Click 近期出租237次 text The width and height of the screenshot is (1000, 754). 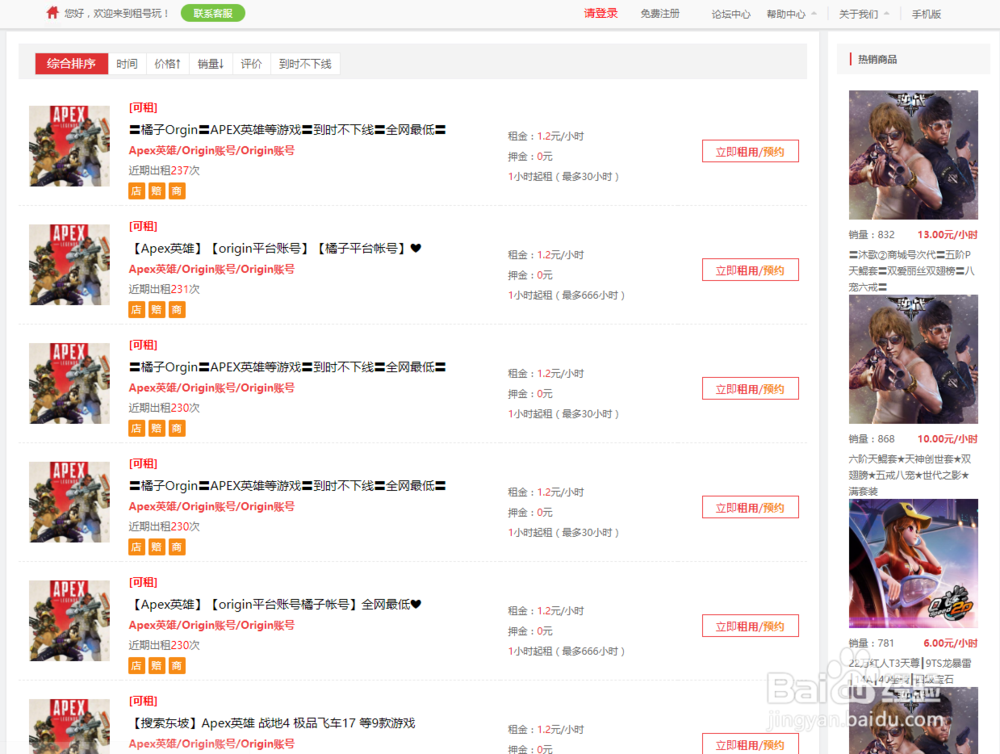pyautogui.click(x=164, y=170)
